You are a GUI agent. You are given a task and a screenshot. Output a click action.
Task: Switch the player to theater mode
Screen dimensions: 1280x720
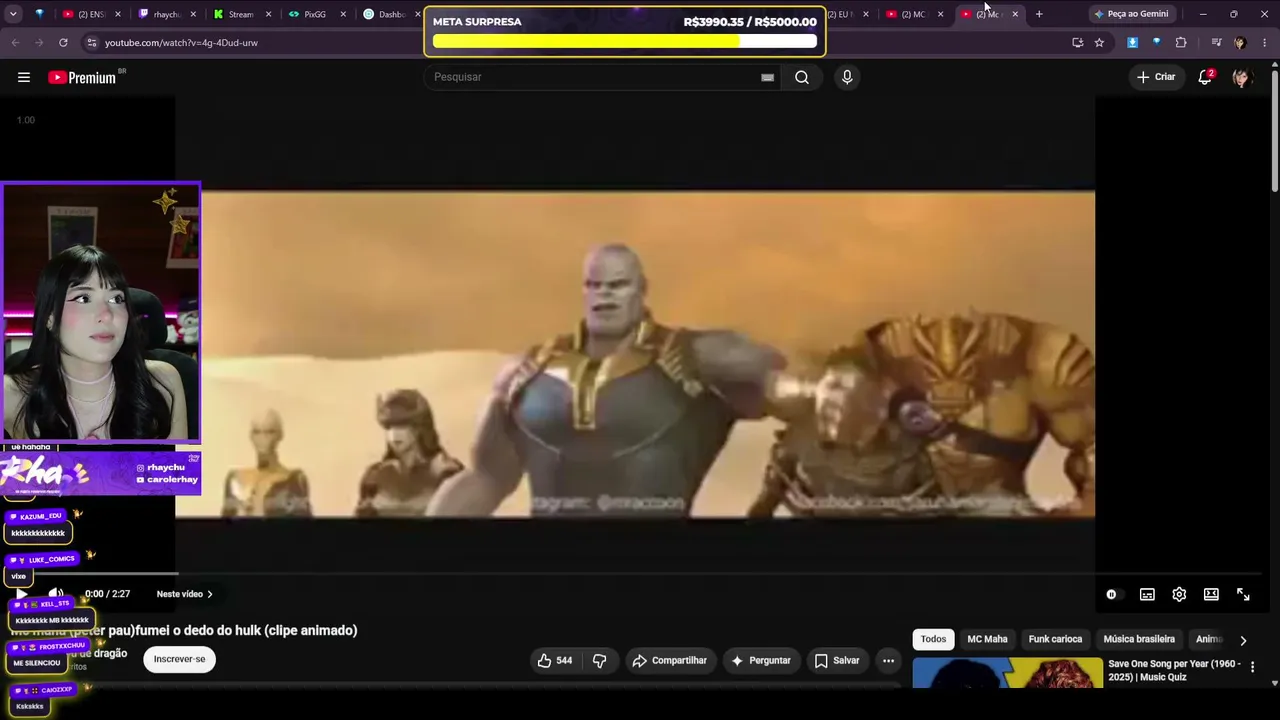(1211, 594)
